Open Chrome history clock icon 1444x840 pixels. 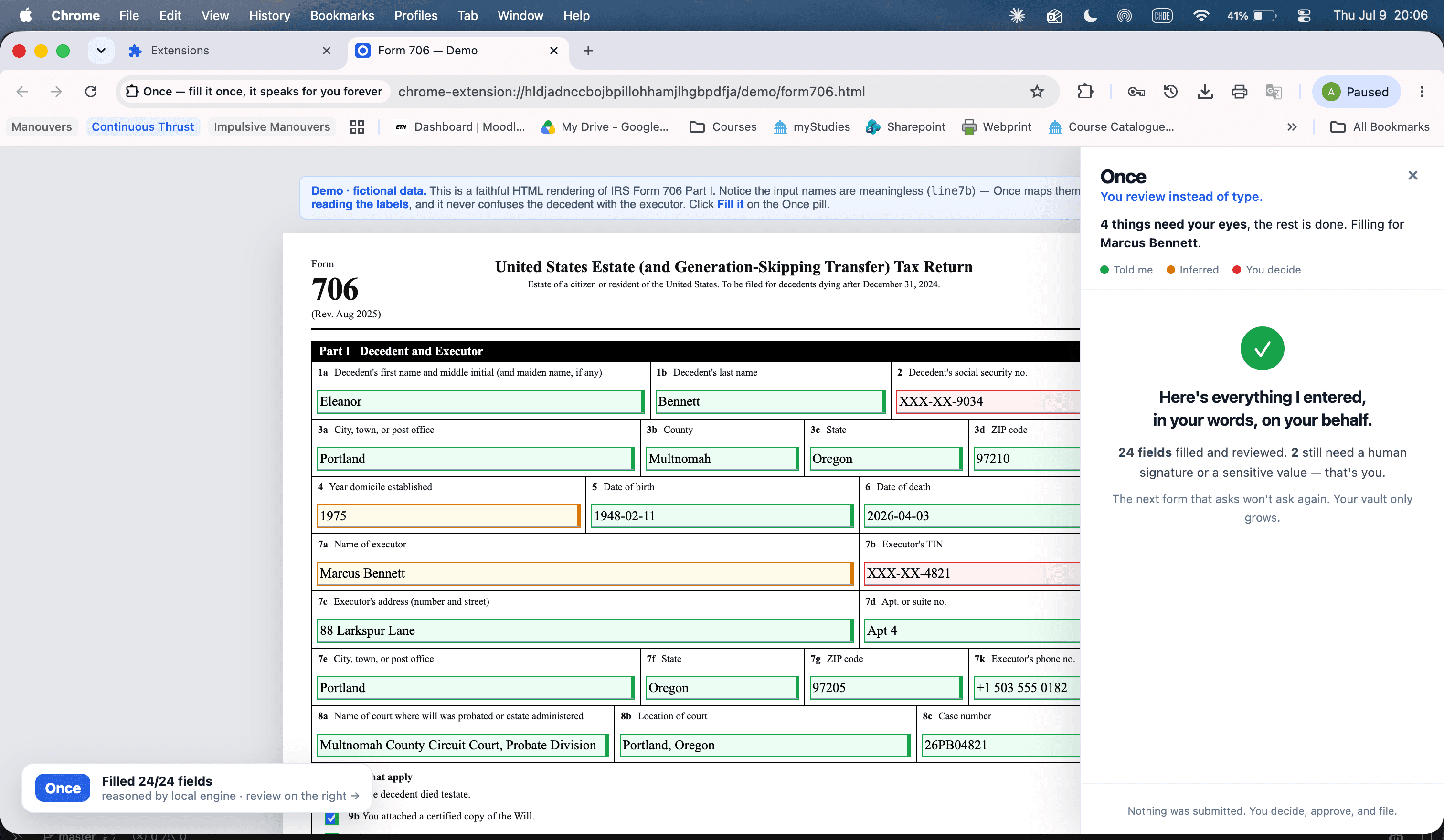(x=1171, y=92)
